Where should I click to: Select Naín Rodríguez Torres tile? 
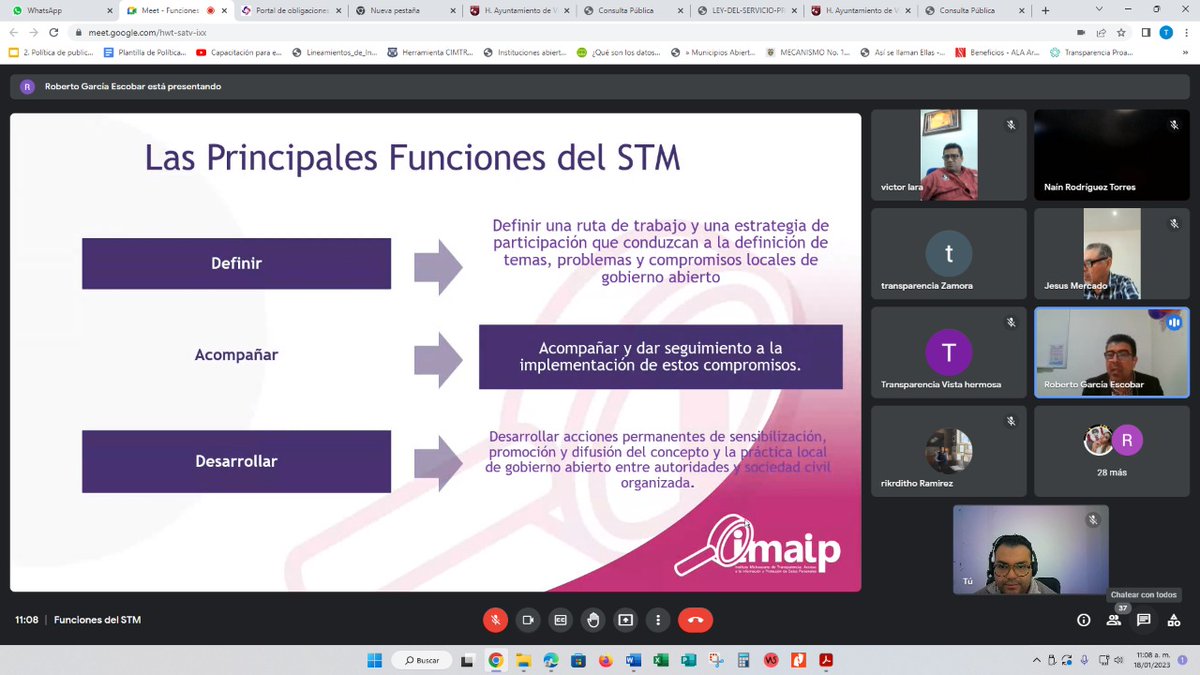click(x=1111, y=155)
